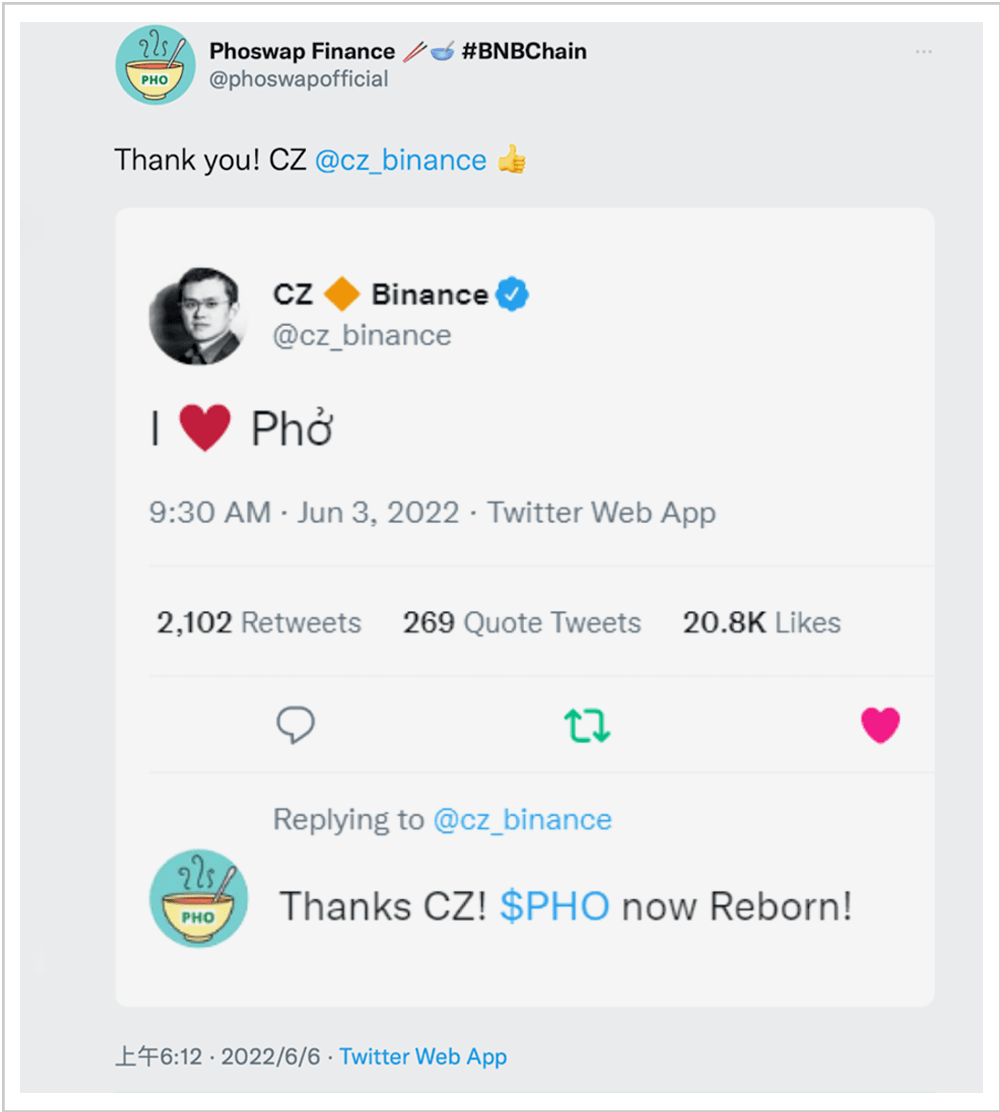1000x1112 pixels.
Task: Click the @cz_binance link after "Replying to"
Action: pos(522,820)
